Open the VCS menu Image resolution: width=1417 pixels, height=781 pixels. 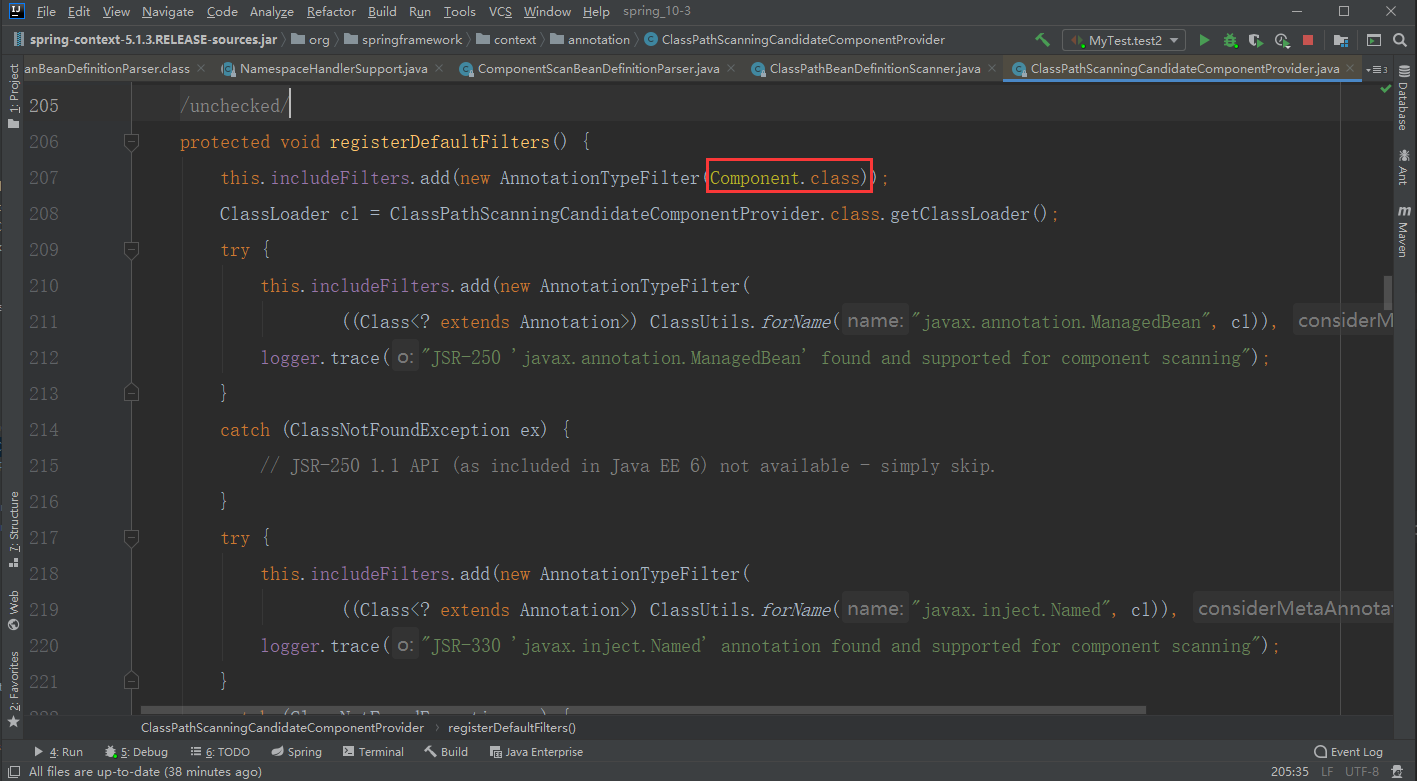[x=500, y=12]
